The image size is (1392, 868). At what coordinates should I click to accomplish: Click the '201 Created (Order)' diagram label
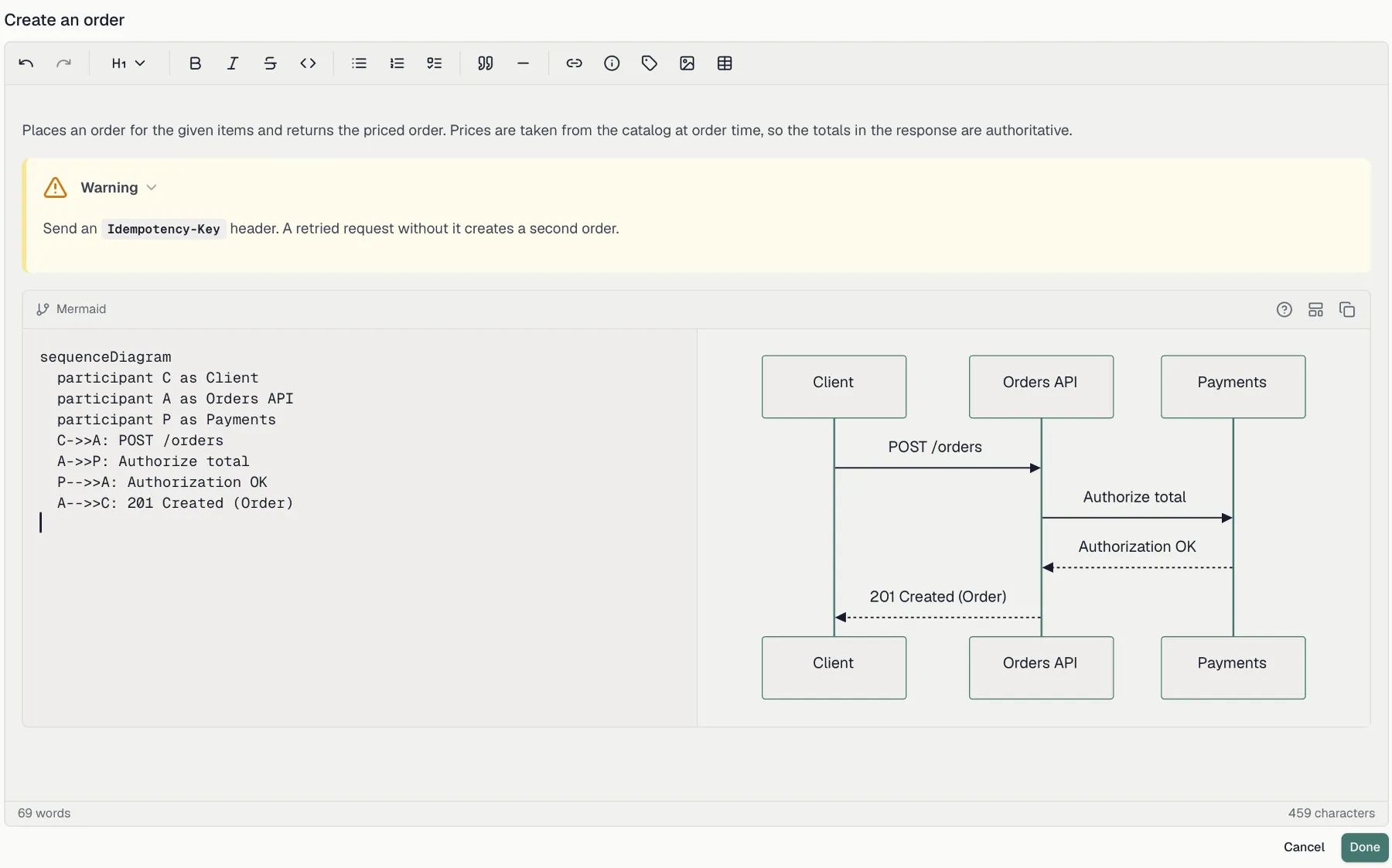point(938,597)
